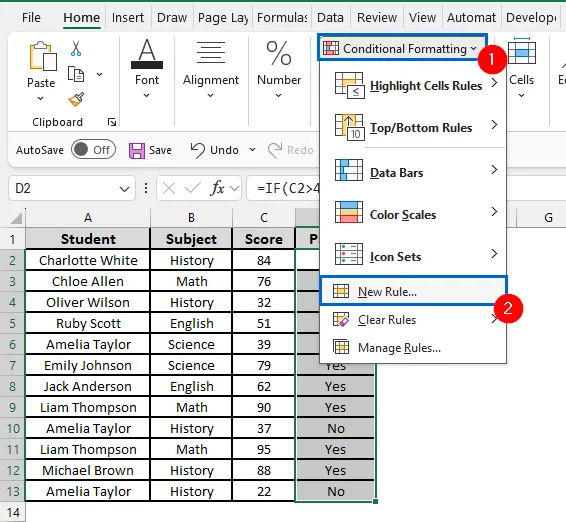566x522 pixels.
Task: Open Top/Bottom Rules submenu
Action: click(x=413, y=127)
